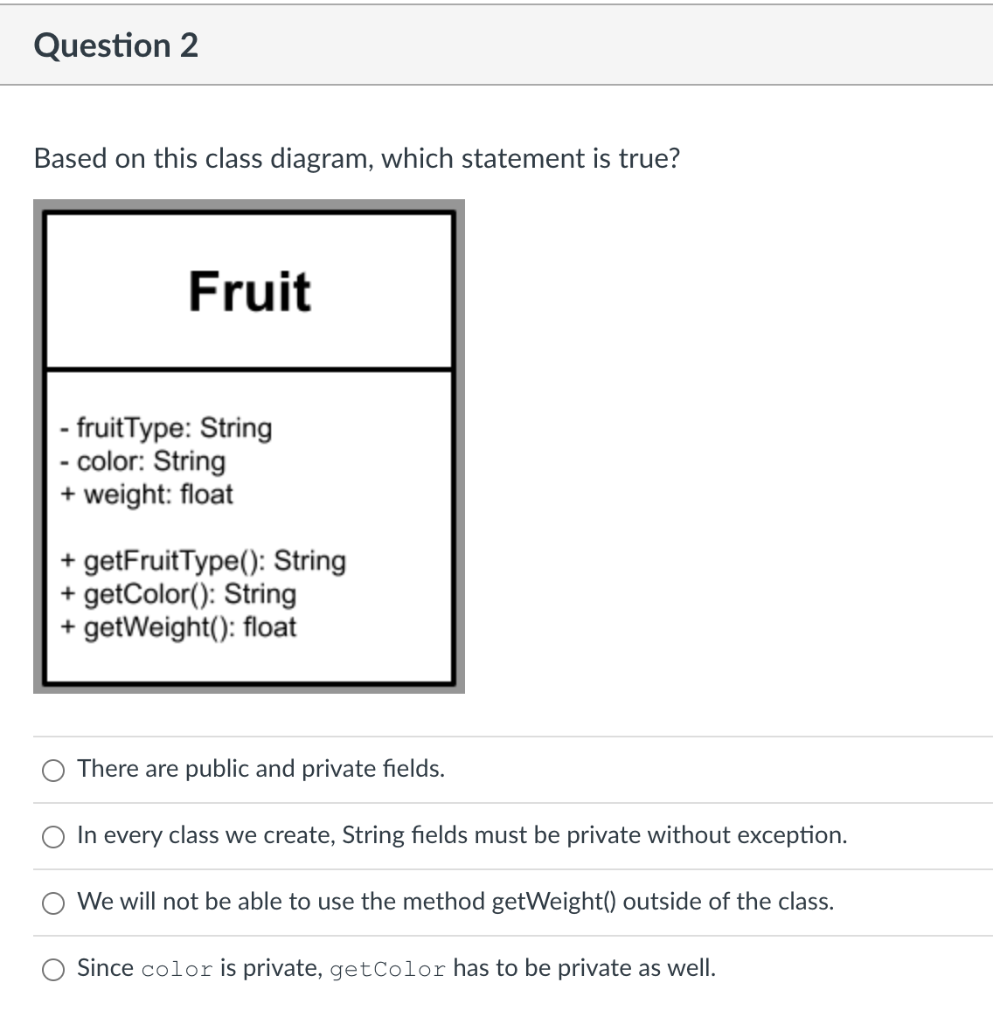Image resolution: width=993 pixels, height=1024 pixels.
Task: Choose the option about getWeight() outside the class
Action: click(53, 902)
